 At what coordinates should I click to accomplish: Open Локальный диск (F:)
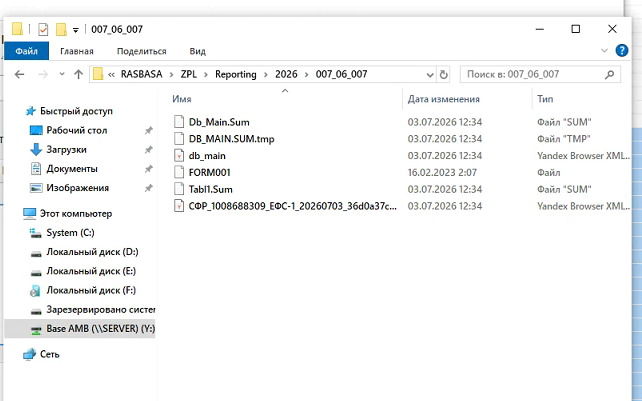click(91, 290)
